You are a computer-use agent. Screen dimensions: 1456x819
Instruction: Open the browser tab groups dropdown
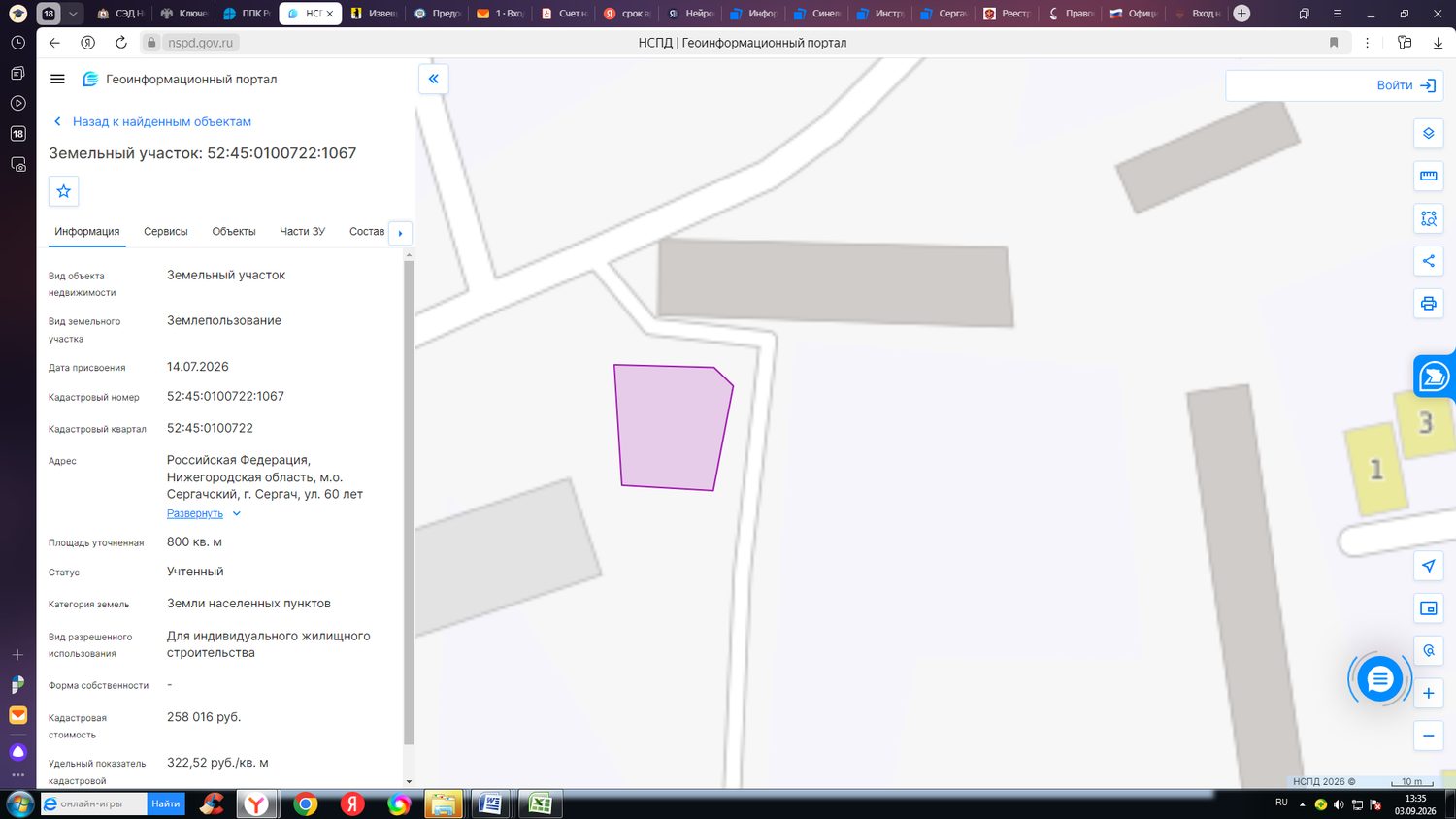point(74,14)
